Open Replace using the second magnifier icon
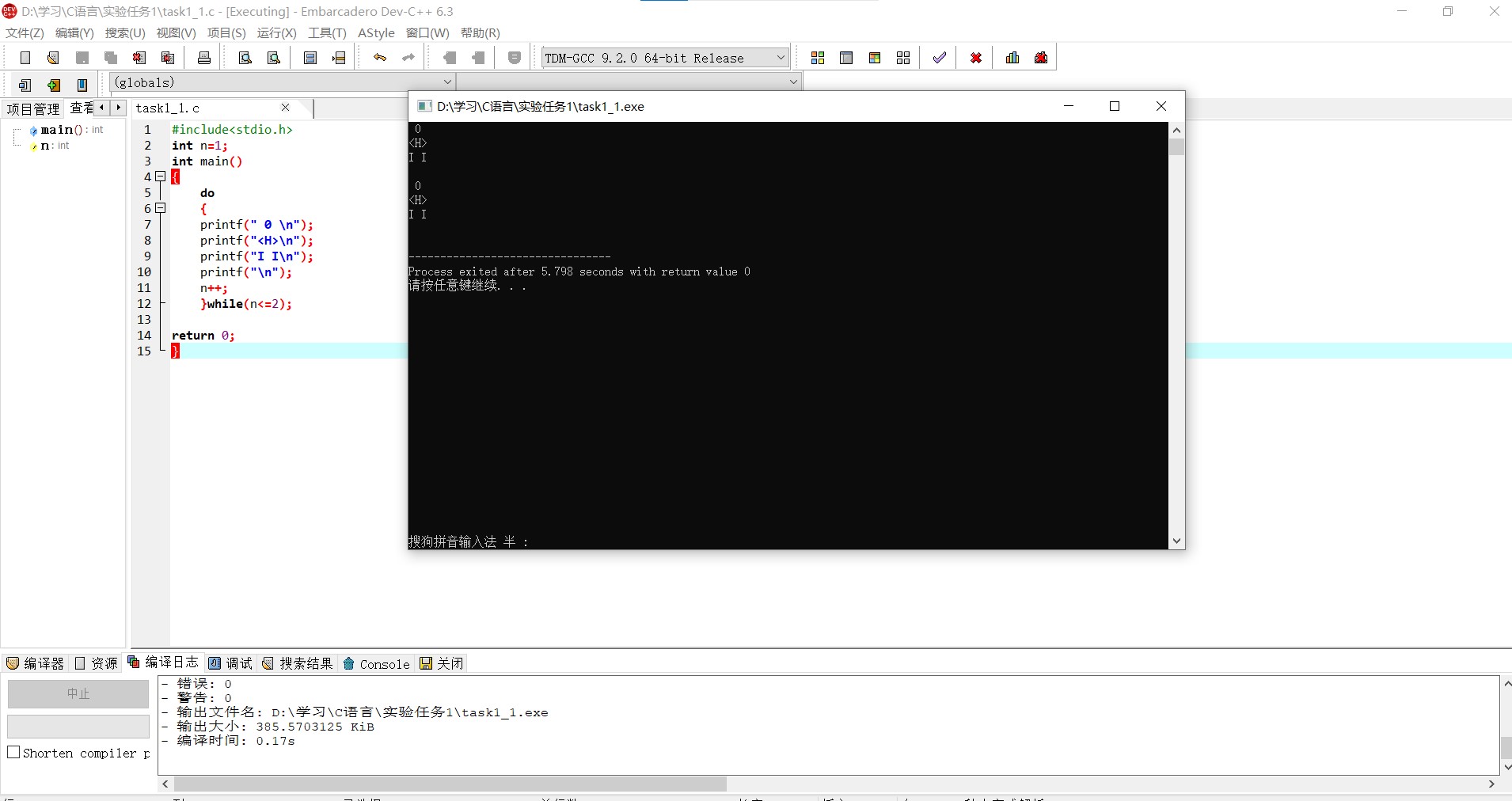Image resolution: width=1512 pixels, height=801 pixels. (274, 58)
